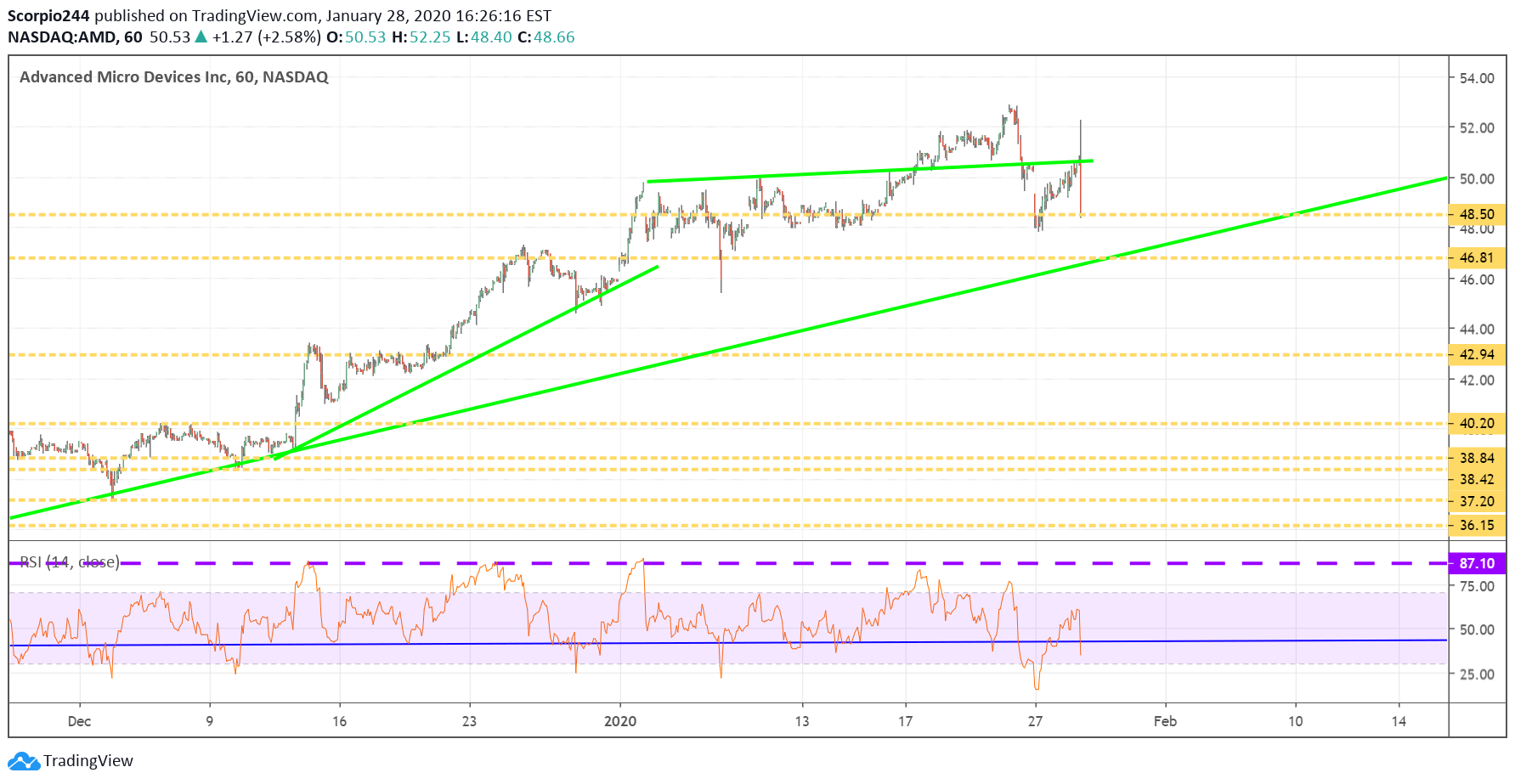Screen dimensions: 1515x784
Task: Click the TradingView wordmark at bottom left
Action: coord(88,760)
